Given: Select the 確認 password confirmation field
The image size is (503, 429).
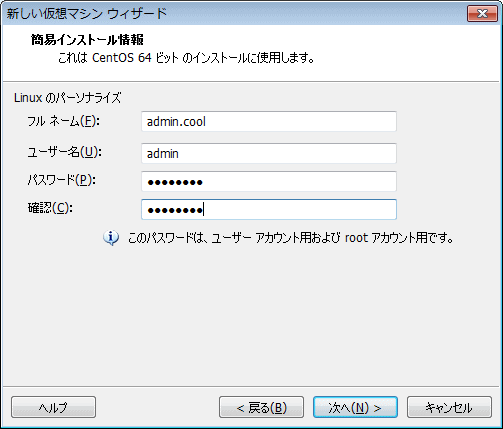Looking at the screenshot, I should coord(269,210).
